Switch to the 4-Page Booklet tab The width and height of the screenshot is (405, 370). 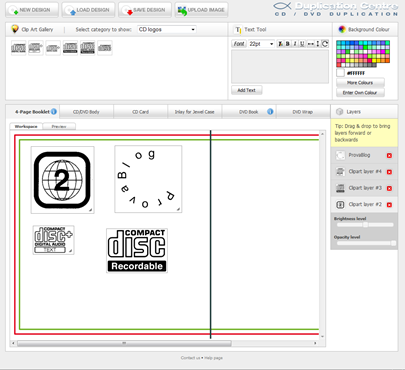coord(32,112)
